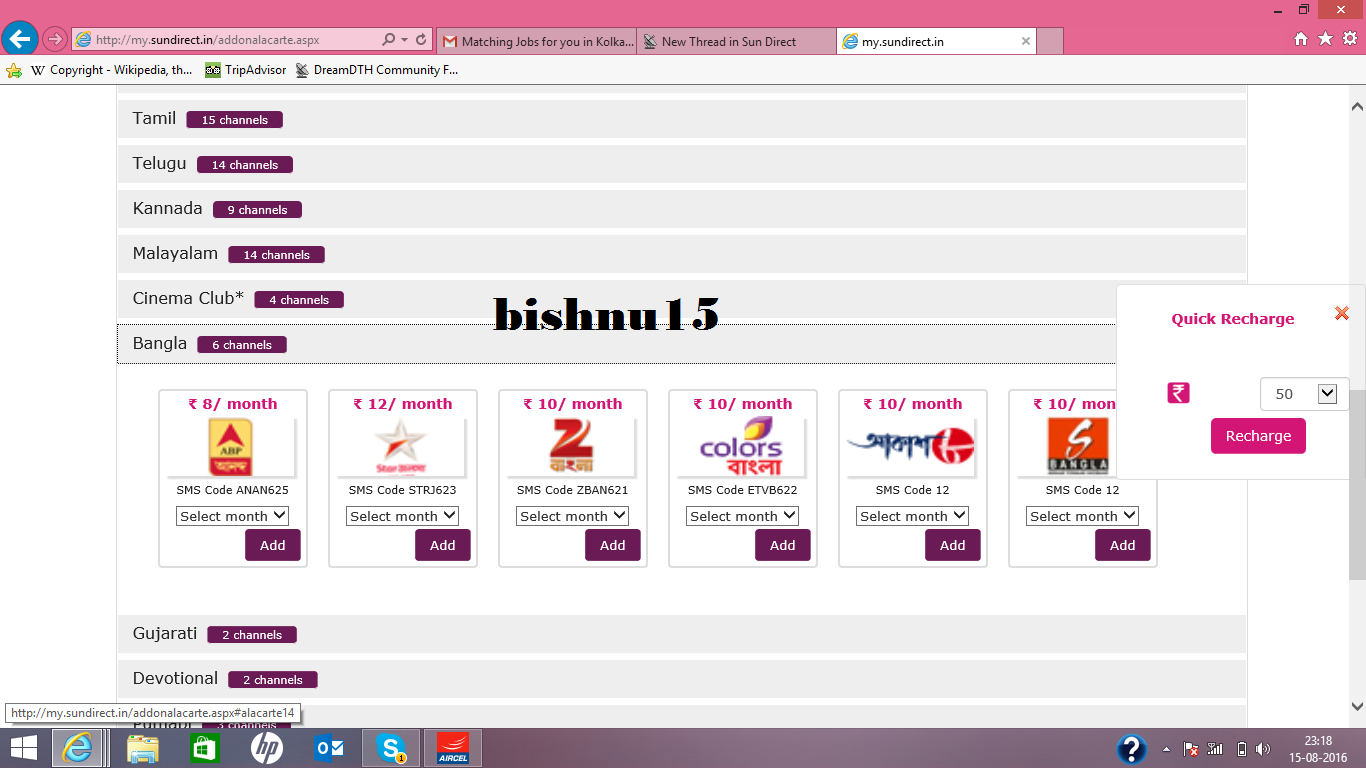Open the browser Tools gear icon

click(1350, 39)
